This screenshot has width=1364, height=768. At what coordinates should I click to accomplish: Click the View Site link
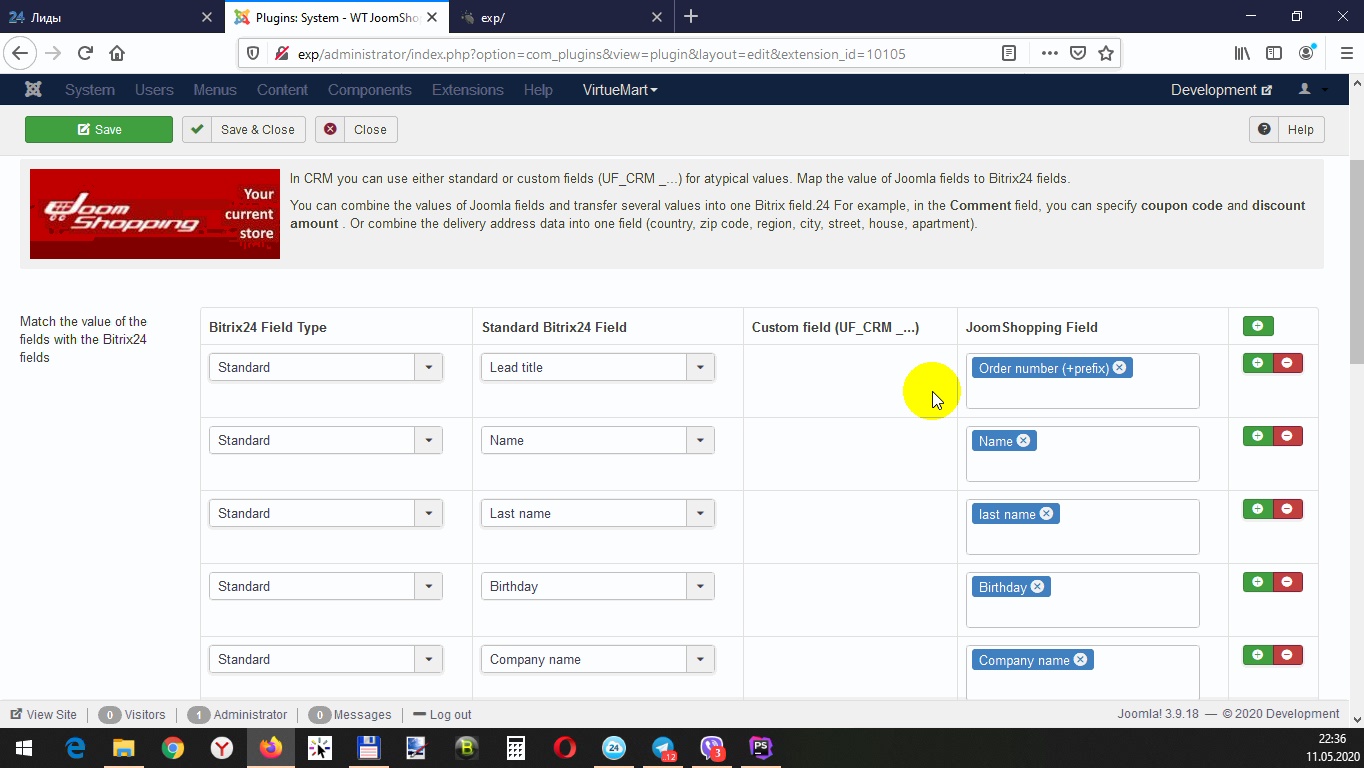point(44,714)
